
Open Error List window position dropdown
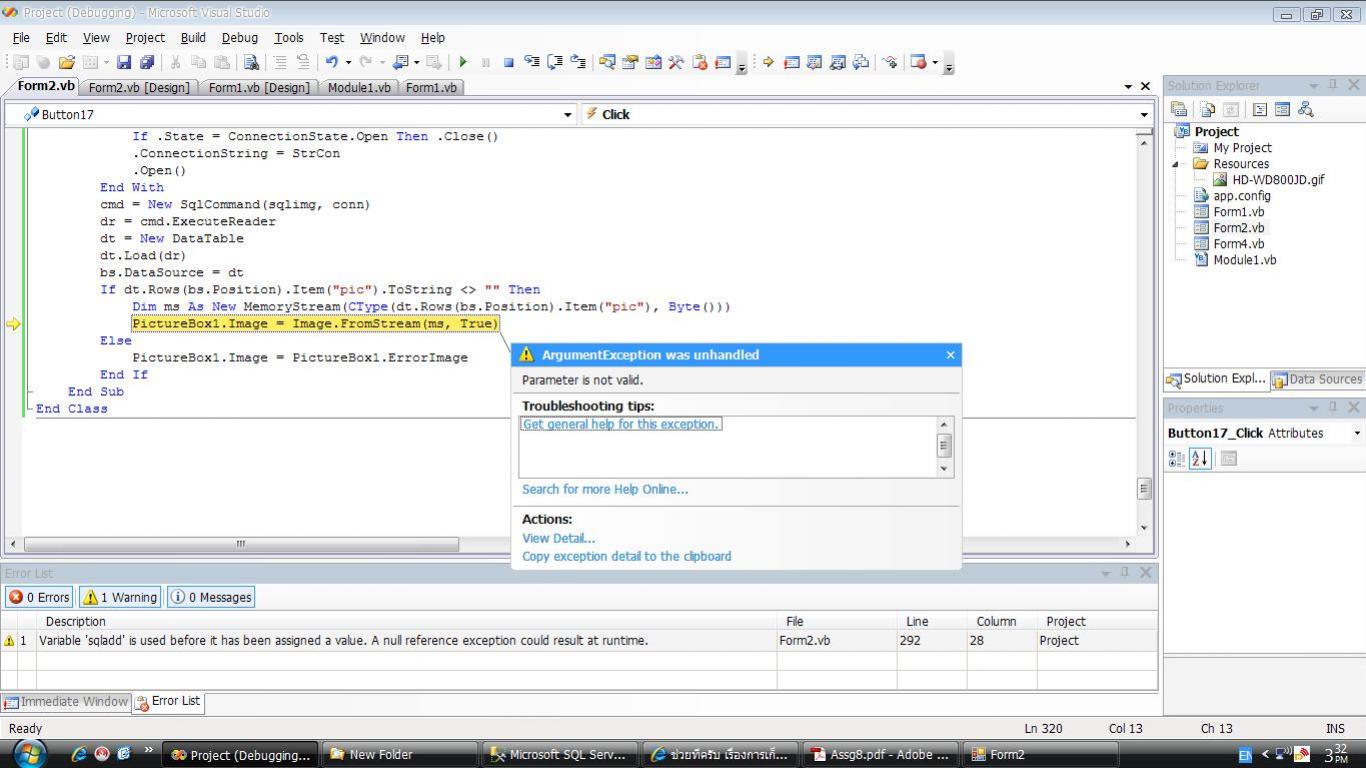[x=1105, y=573]
